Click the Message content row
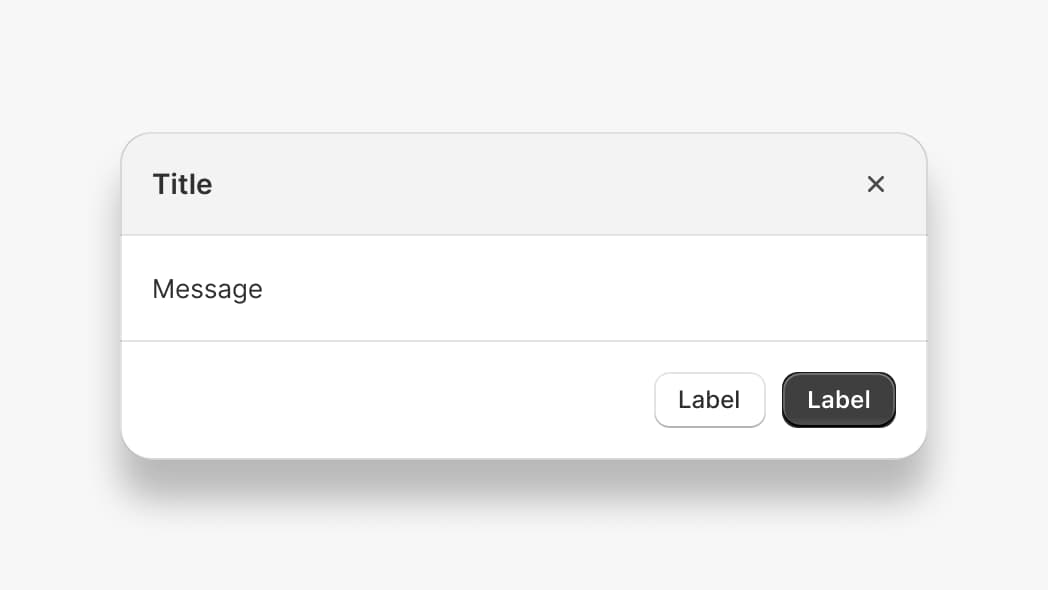 [x=500, y=289]
